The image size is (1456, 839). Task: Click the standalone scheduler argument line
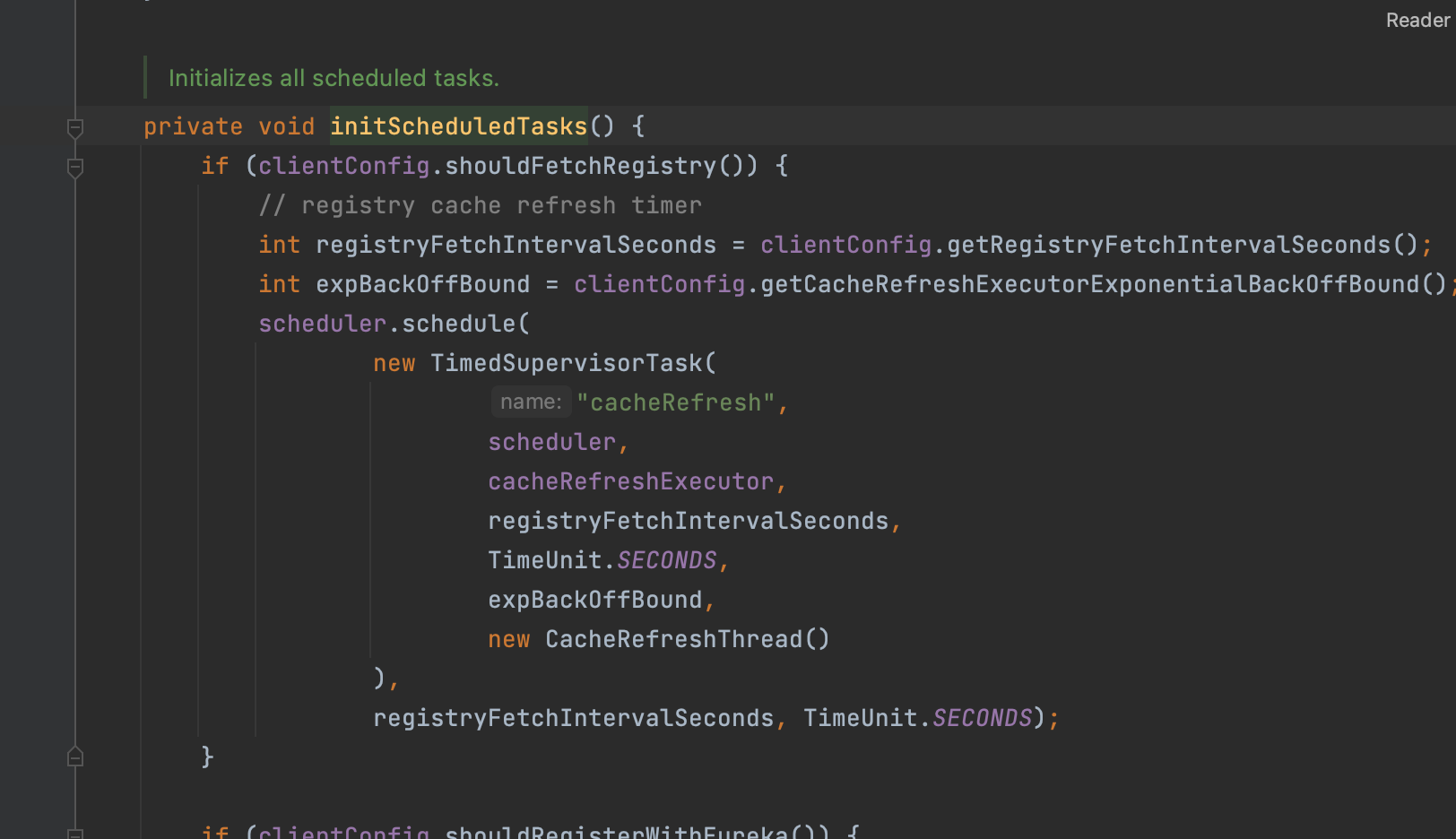[551, 442]
